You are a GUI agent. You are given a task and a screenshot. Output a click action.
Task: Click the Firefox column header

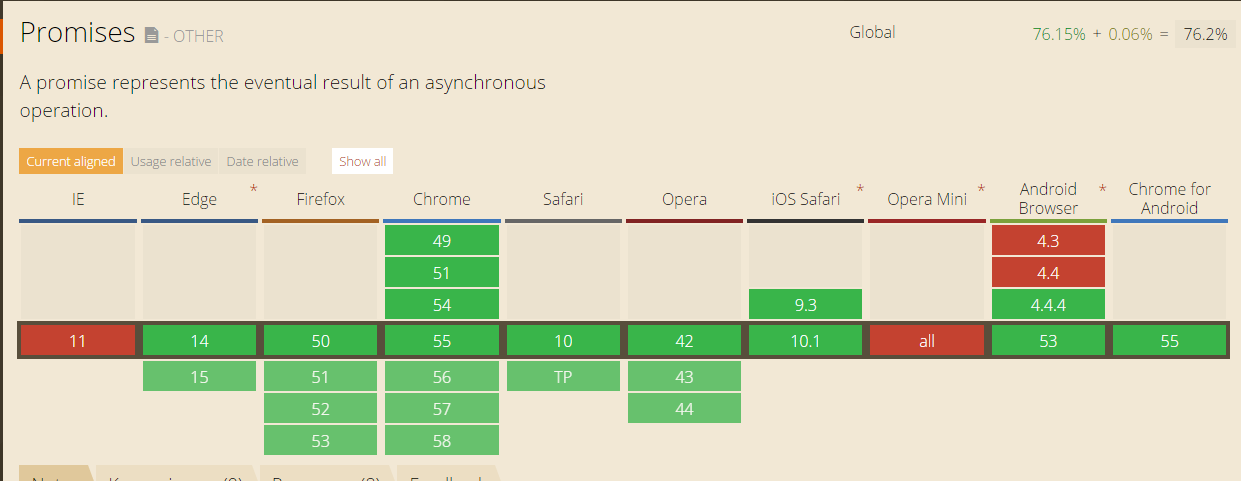[x=321, y=199]
